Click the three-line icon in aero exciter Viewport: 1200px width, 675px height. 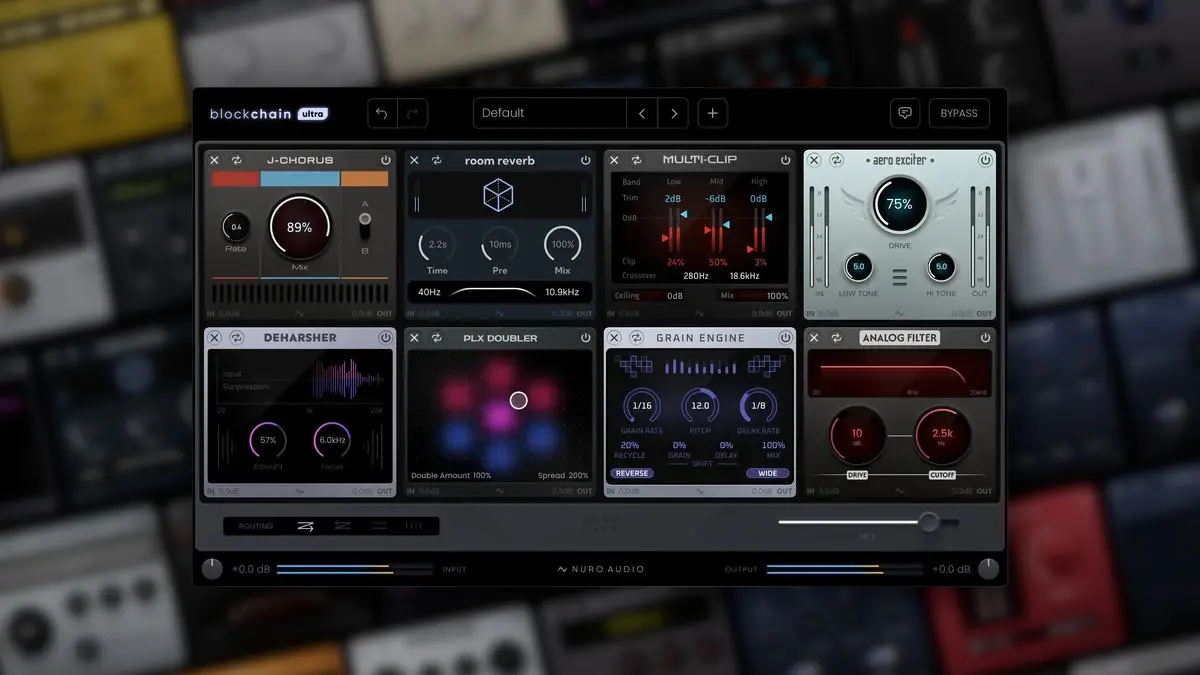900,277
